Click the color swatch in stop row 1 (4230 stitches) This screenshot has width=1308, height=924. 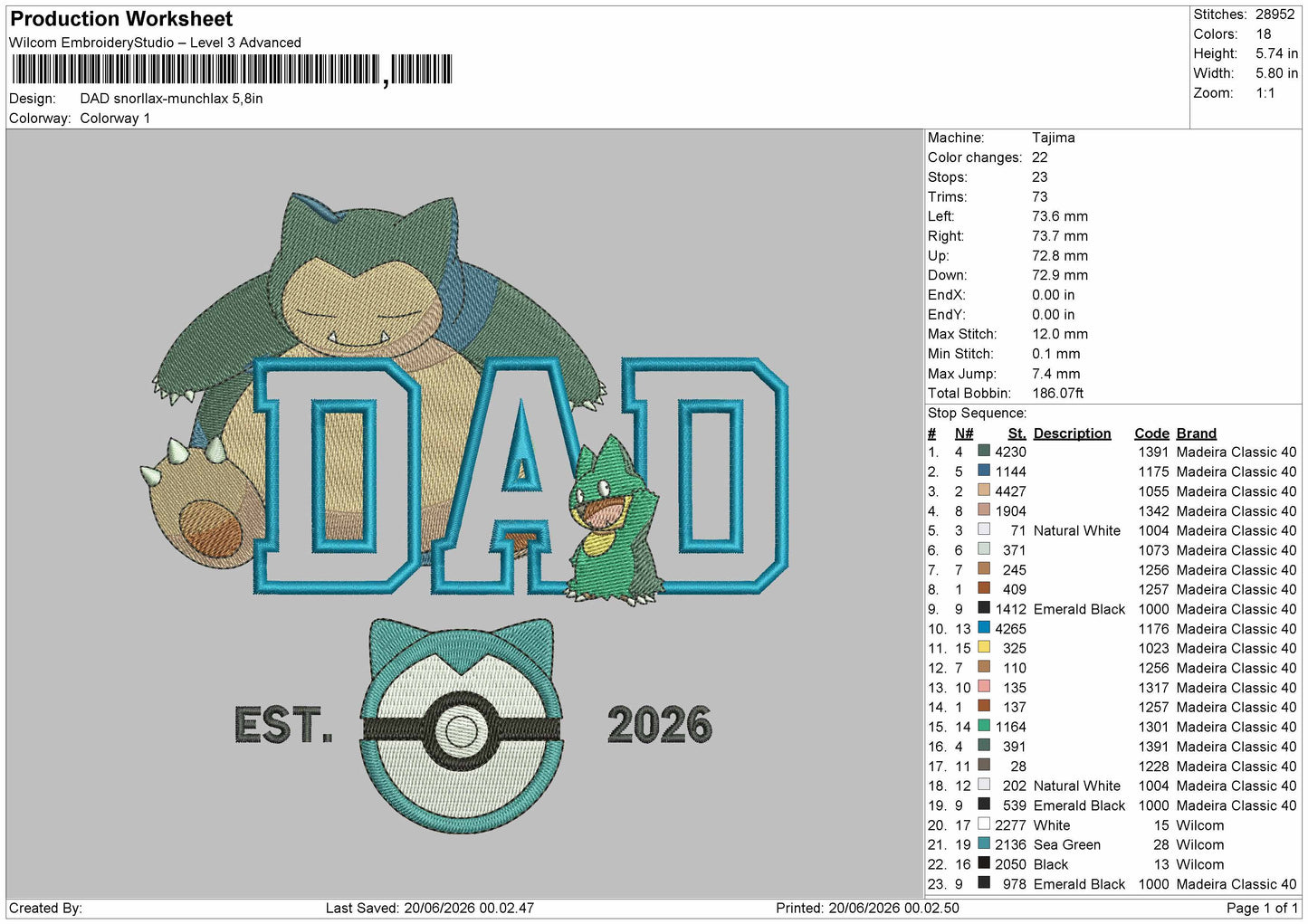984,451
